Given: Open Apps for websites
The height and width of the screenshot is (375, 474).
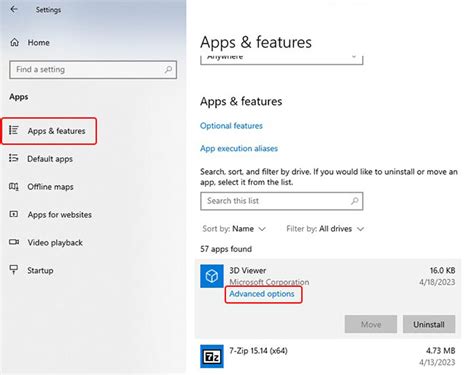Looking at the screenshot, I should (x=60, y=215).
